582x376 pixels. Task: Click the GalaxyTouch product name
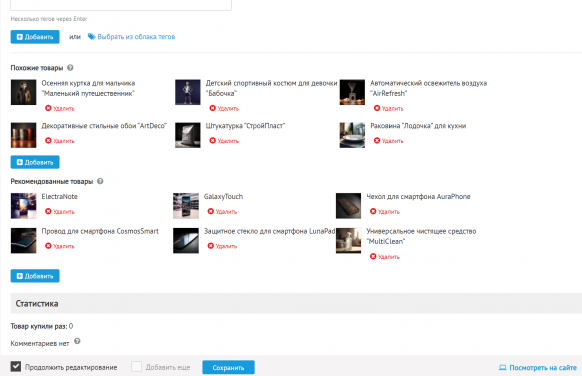pyautogui.click(x=223, y=196)
